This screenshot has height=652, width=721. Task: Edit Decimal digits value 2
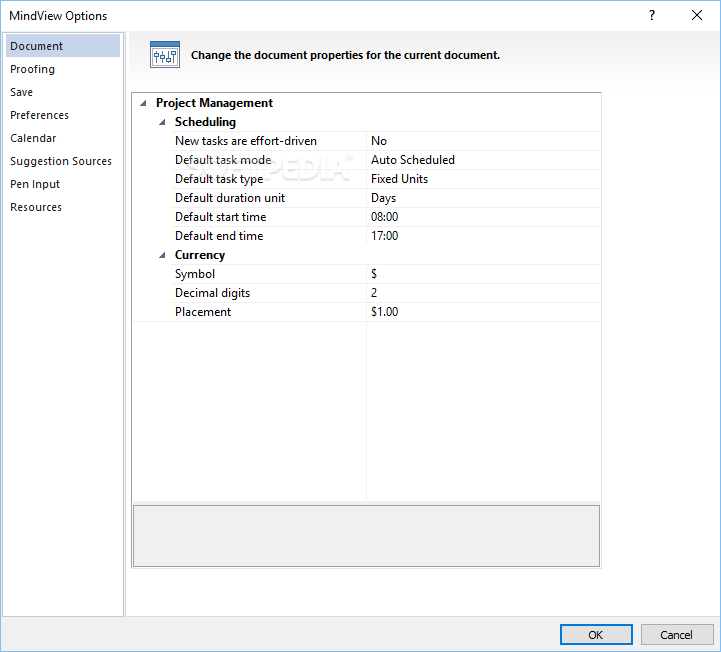[x=483, y=293]
